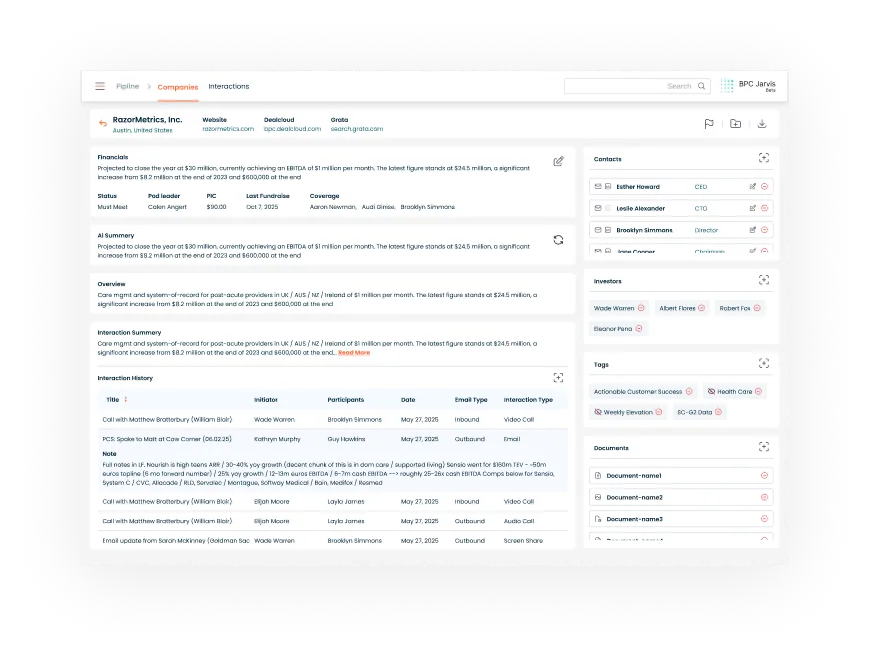This screenshot has width=869, height=656.
Task: Open razormetrics.com website link
Action: point(227,128)
